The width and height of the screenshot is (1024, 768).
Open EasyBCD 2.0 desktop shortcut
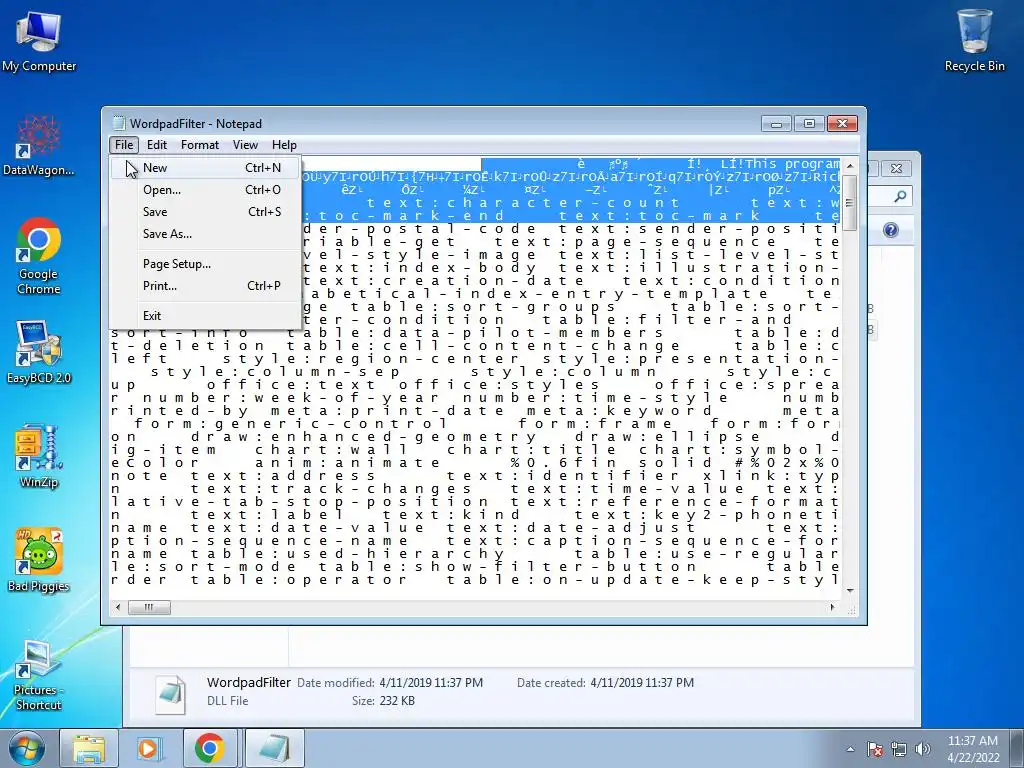[x=39, y=353]
